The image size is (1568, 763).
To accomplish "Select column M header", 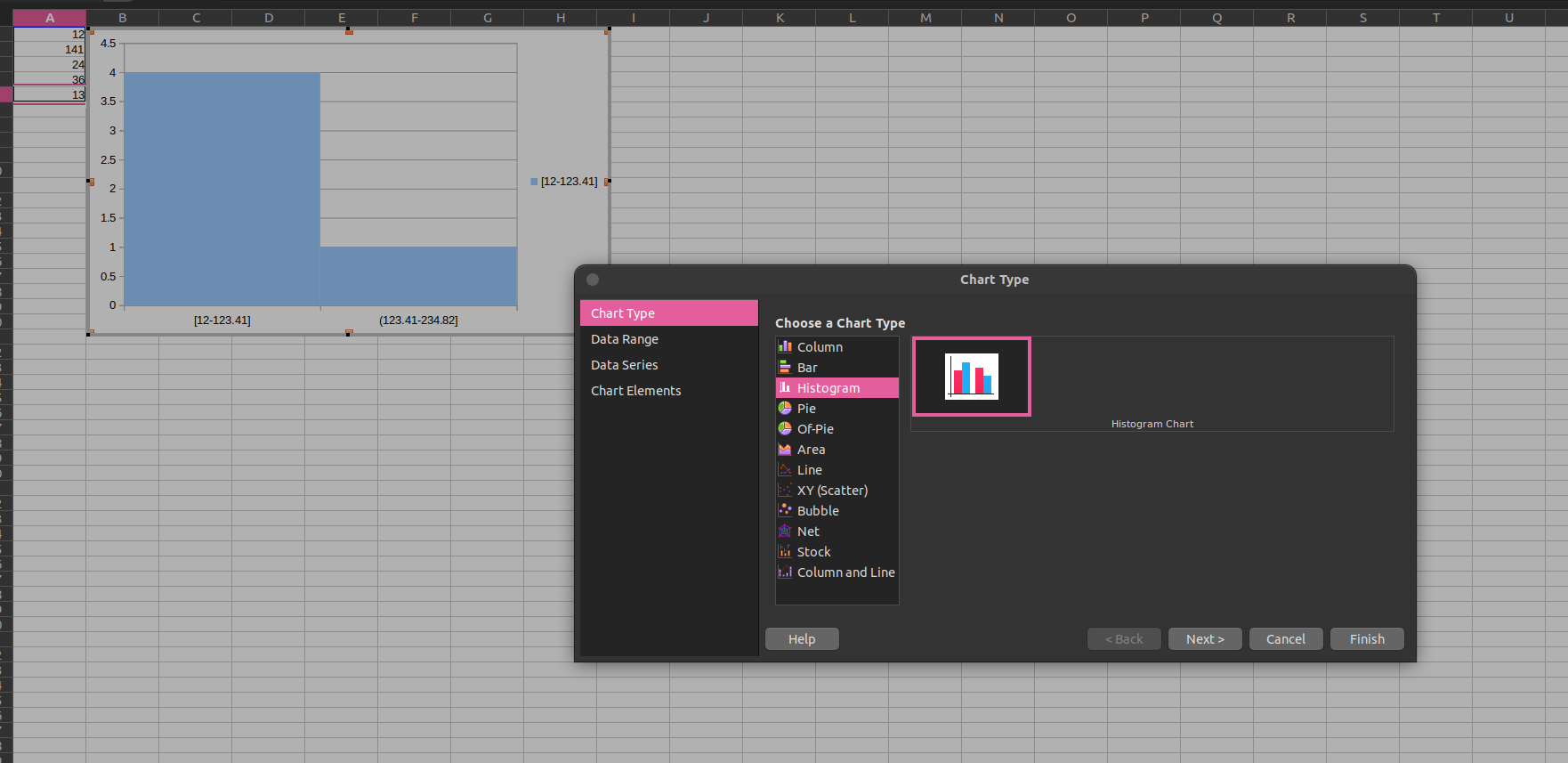I will pos(925,18).
